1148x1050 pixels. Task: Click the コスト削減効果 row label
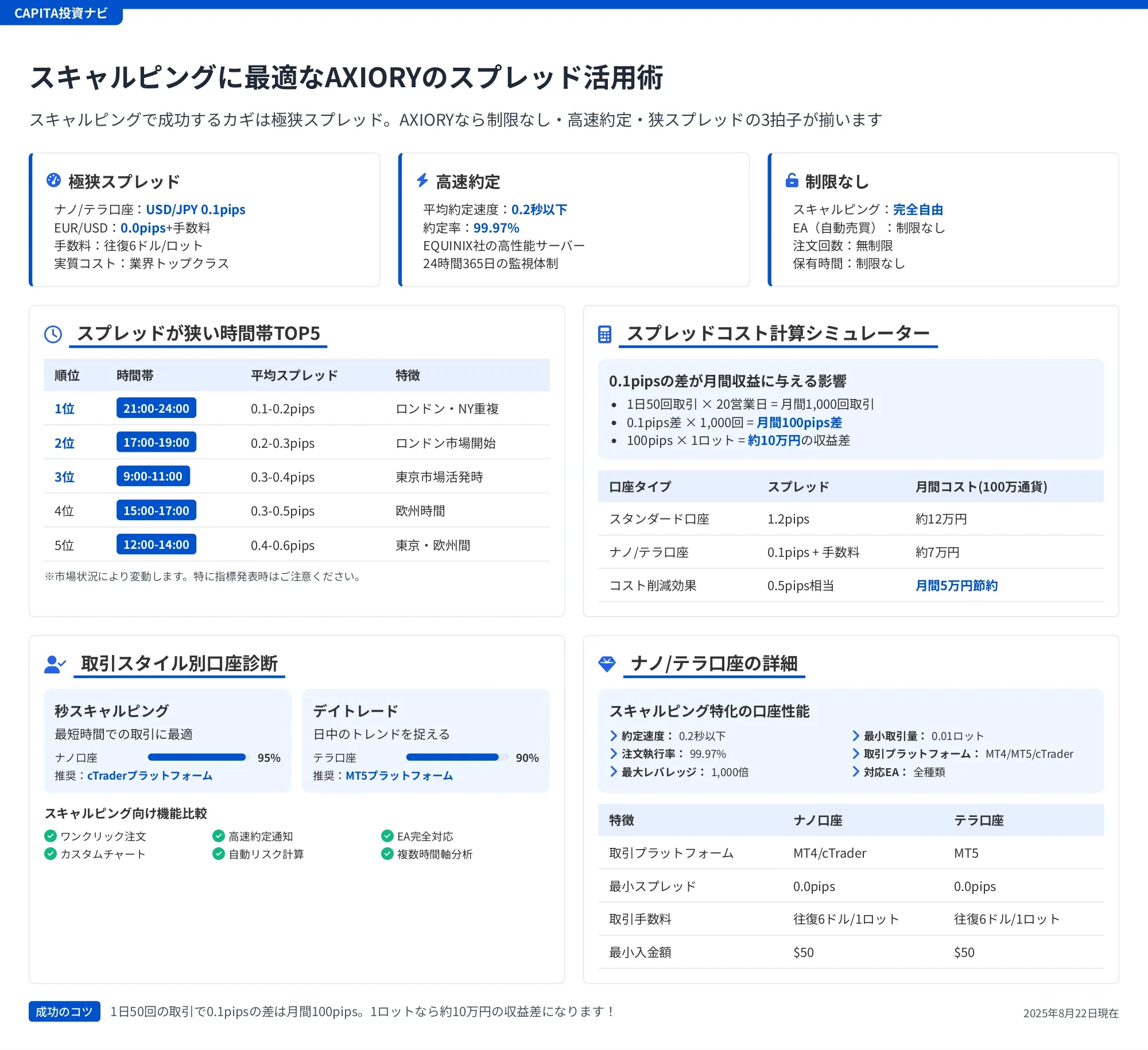pyautogui.click(x=653, y=586)
